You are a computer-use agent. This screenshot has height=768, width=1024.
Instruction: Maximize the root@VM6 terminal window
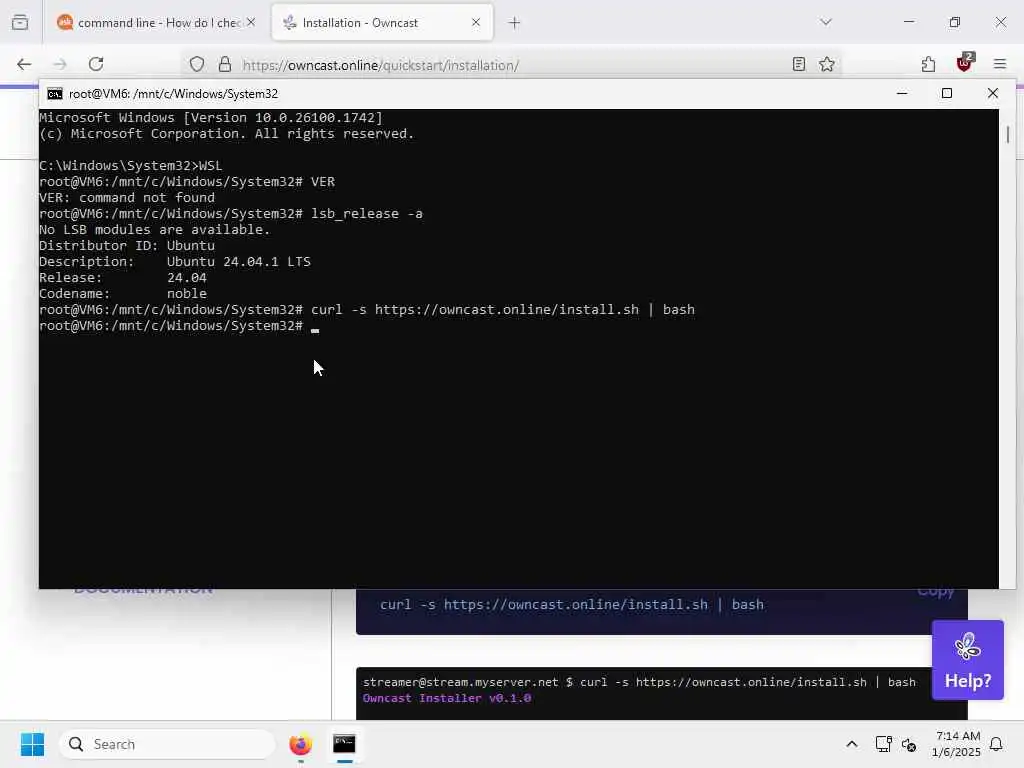[947, 93]
